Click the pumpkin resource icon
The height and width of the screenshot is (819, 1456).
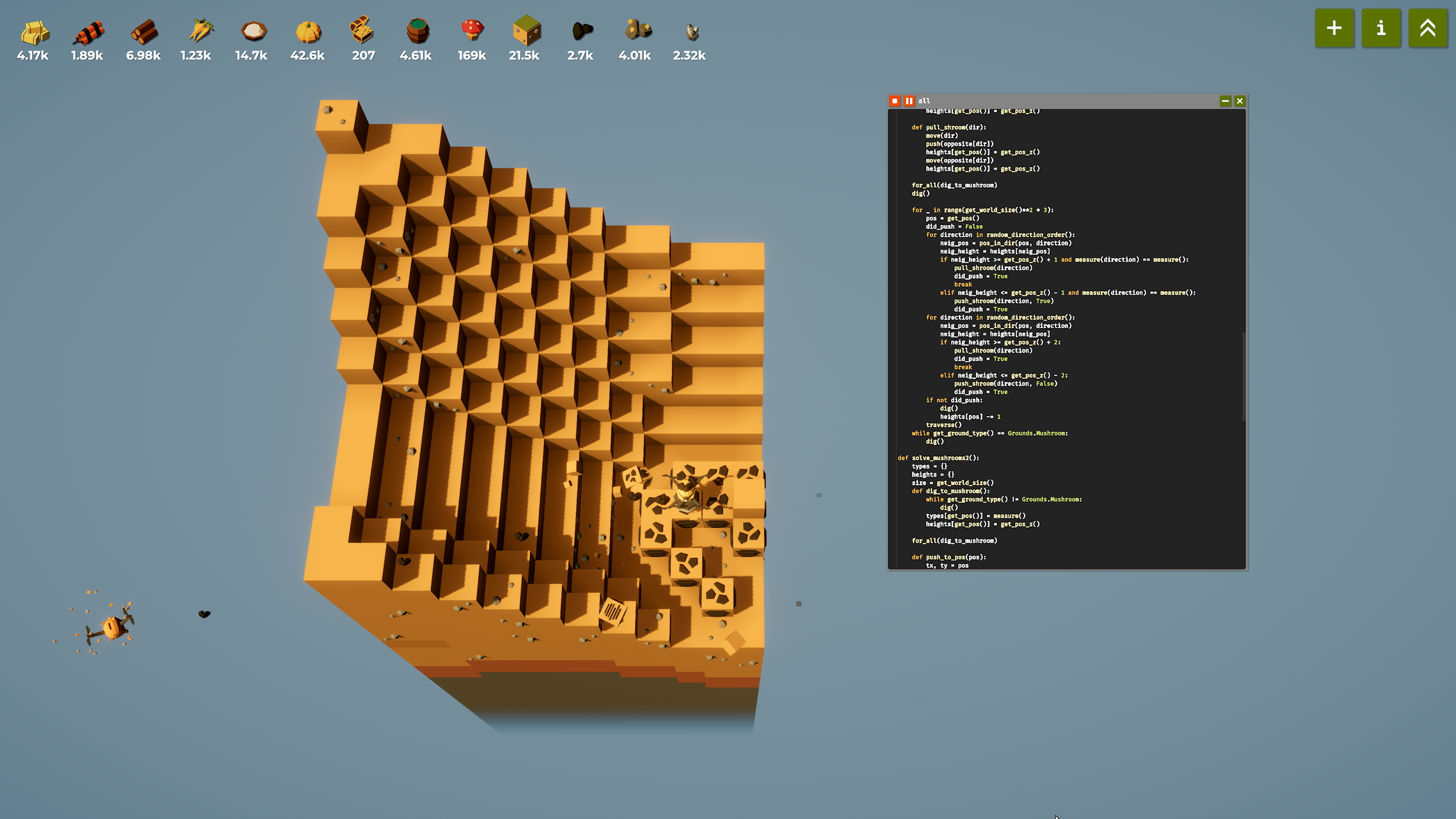[308, 32]
